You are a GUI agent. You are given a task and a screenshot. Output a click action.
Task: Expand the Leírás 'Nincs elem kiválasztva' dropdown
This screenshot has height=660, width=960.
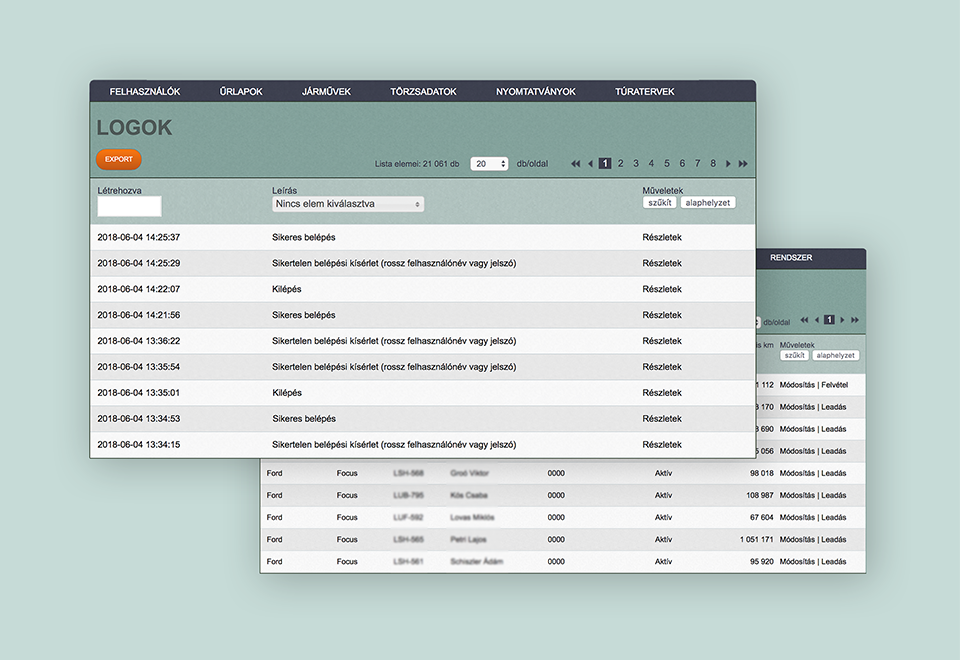click(x=348, y=204)
